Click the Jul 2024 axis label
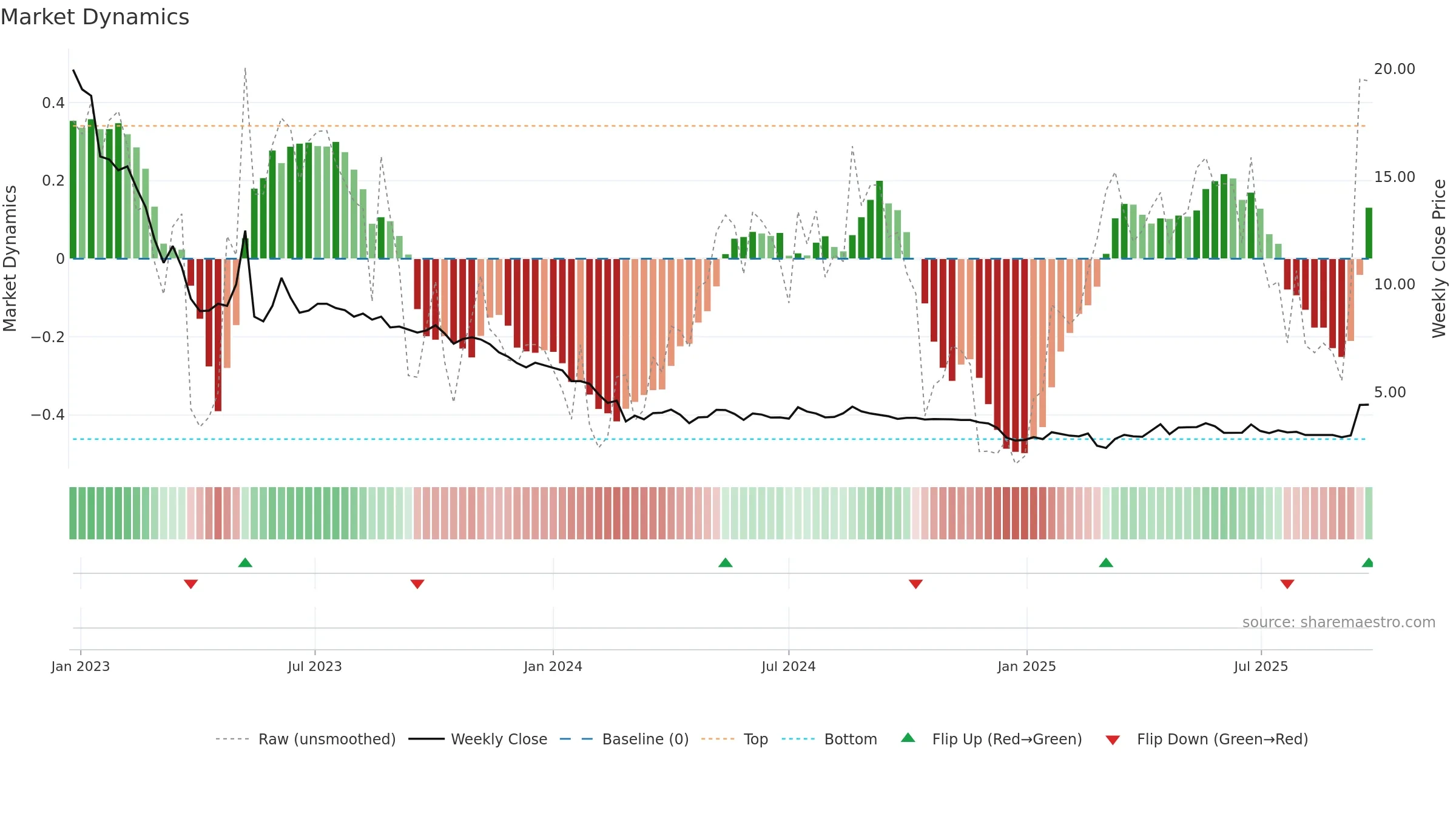The width and height of the screenshot is (1456, 819). tap(789, 666)
